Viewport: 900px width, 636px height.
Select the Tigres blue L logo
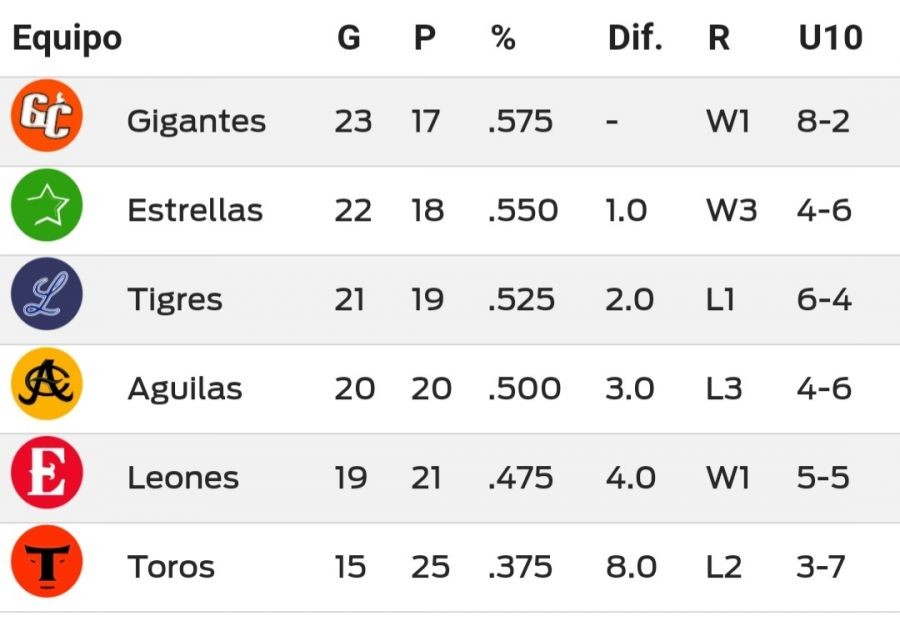[47, 296]
